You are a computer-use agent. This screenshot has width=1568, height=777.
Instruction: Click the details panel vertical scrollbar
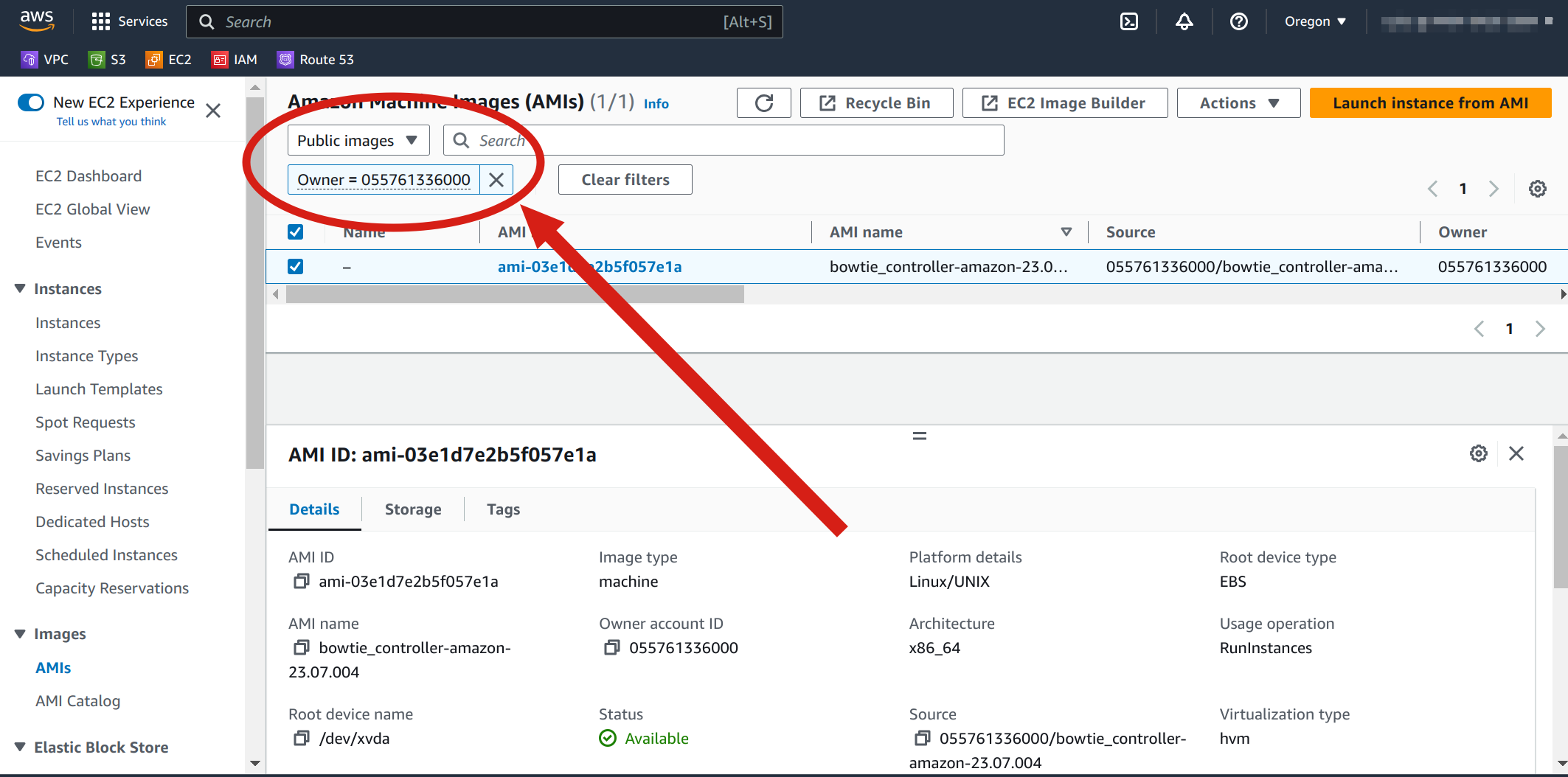pyautogui.click(x=1561, y=516)
